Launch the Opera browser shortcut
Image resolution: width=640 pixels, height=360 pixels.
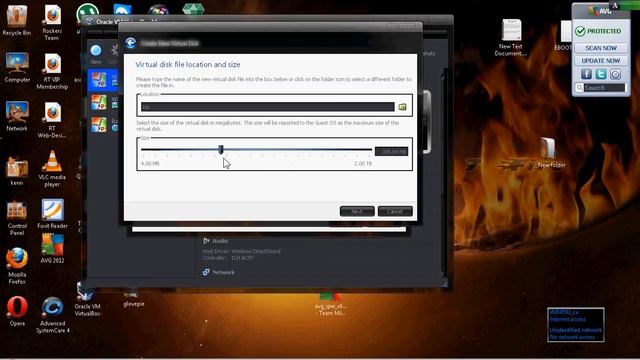click(17, 311)
